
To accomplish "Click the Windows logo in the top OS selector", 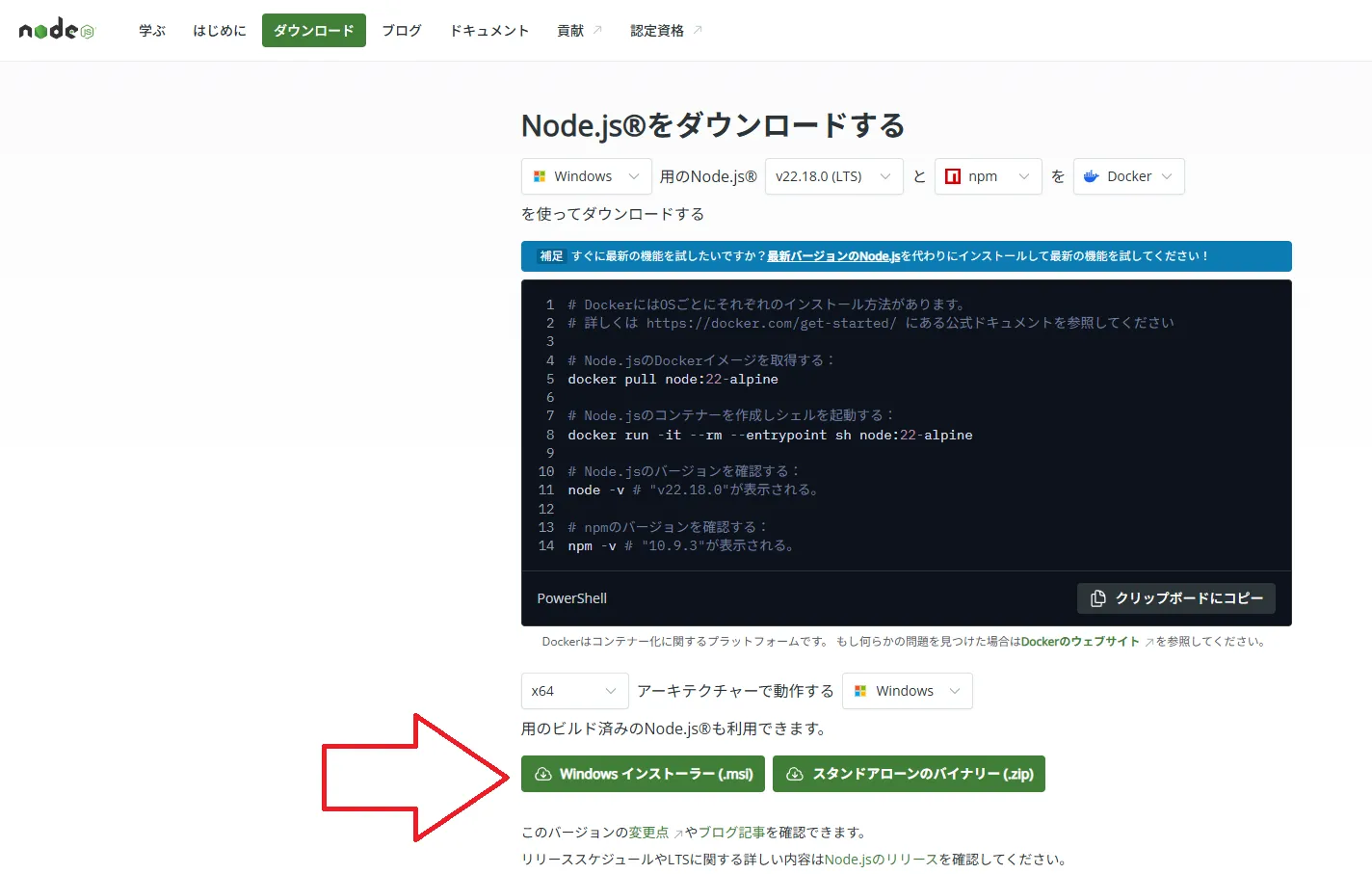I will coord(540,176).
